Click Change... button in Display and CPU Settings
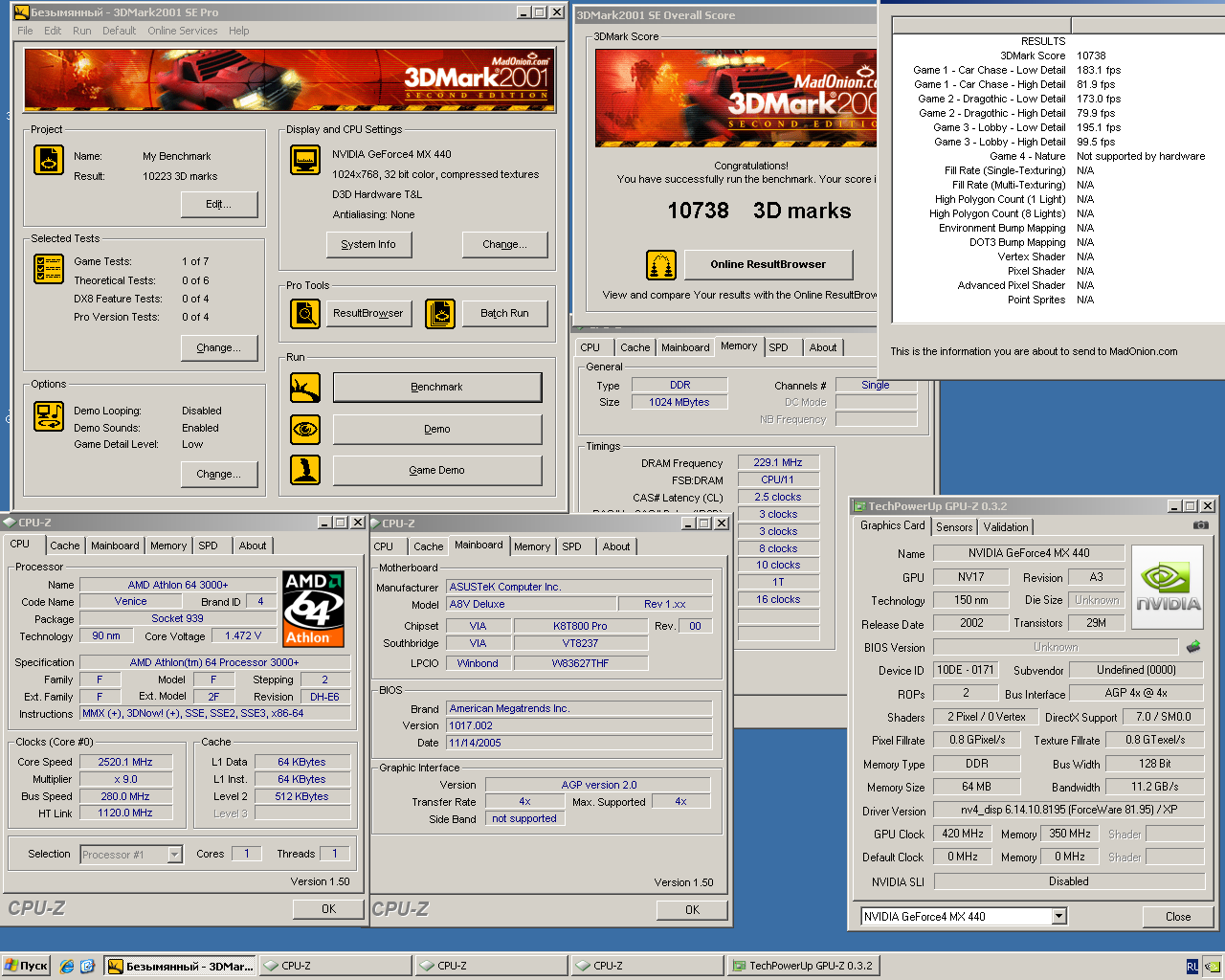 click(x=504, y=245)
